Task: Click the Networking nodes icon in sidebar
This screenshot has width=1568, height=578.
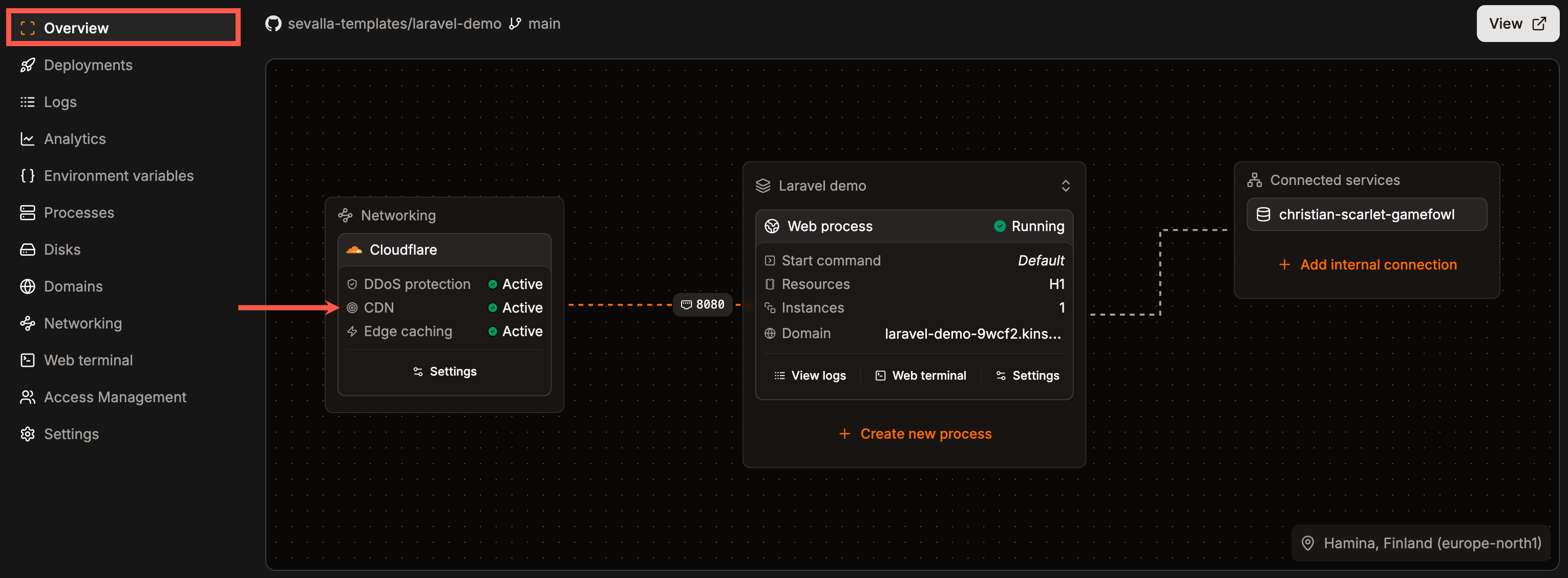Action: (x=27, y=323)
